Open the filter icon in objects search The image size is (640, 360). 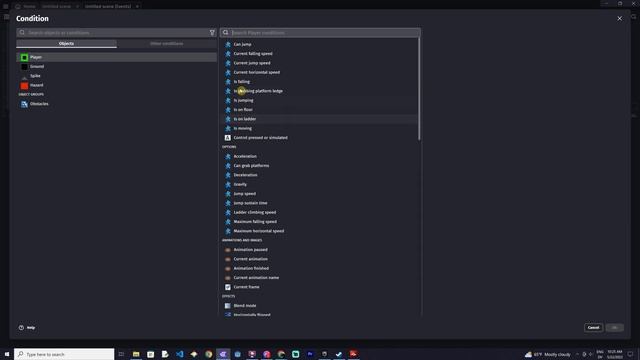[x=212, y=33]
